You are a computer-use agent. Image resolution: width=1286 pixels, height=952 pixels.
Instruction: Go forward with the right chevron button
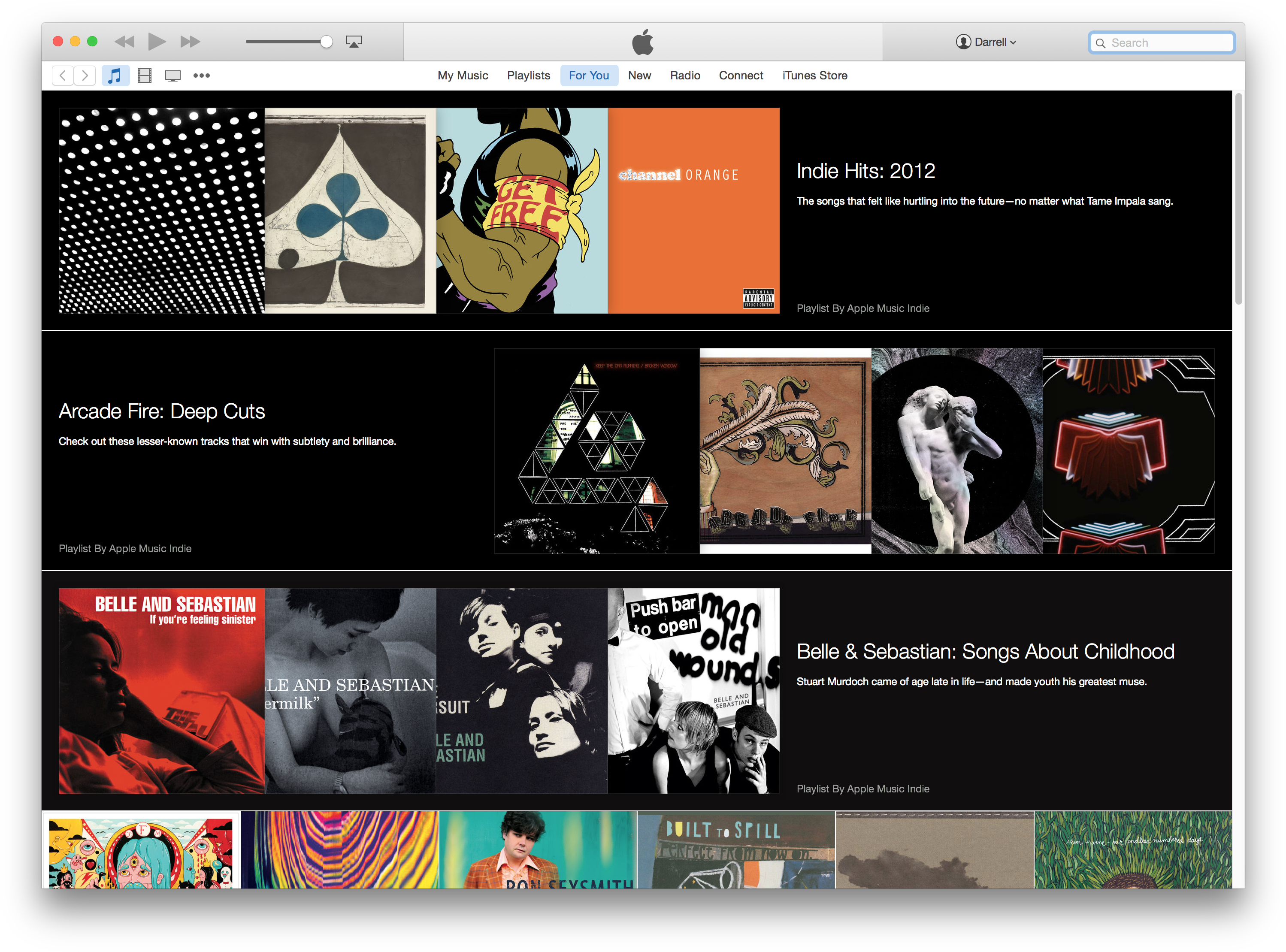pos(85,76)
